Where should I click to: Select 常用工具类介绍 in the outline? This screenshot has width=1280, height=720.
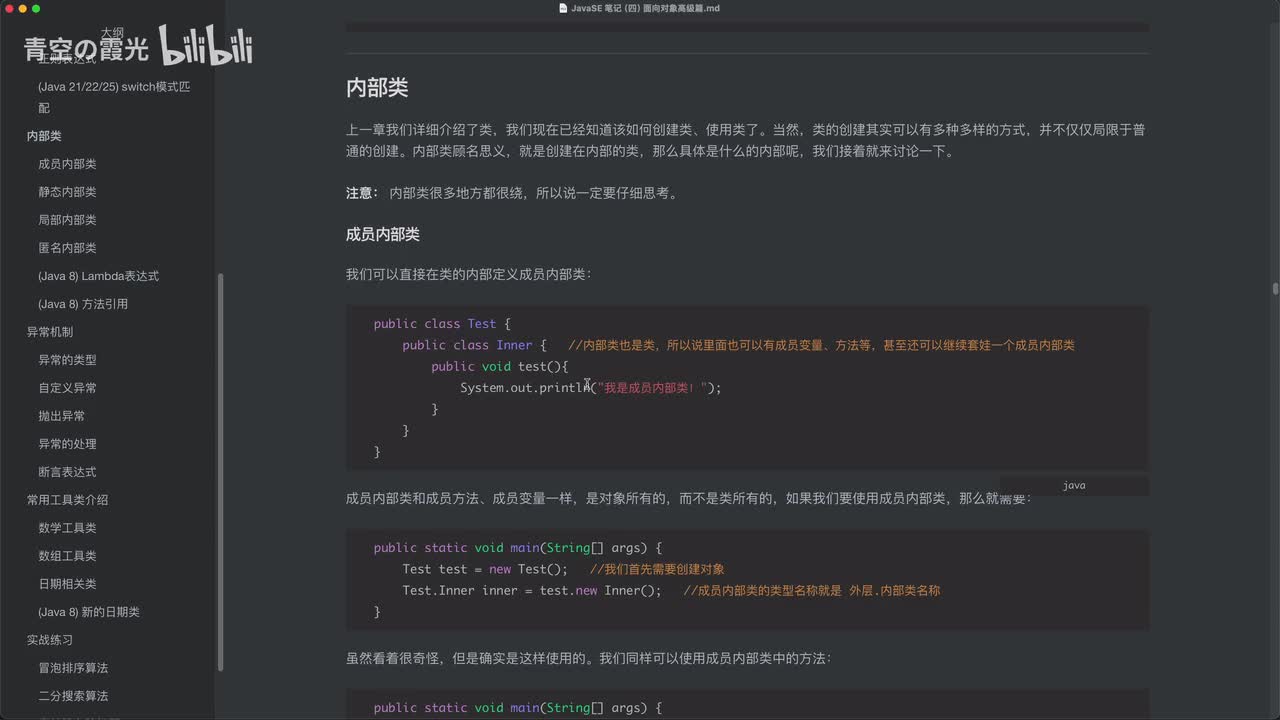pyautogui.click(x=67, y=500)
